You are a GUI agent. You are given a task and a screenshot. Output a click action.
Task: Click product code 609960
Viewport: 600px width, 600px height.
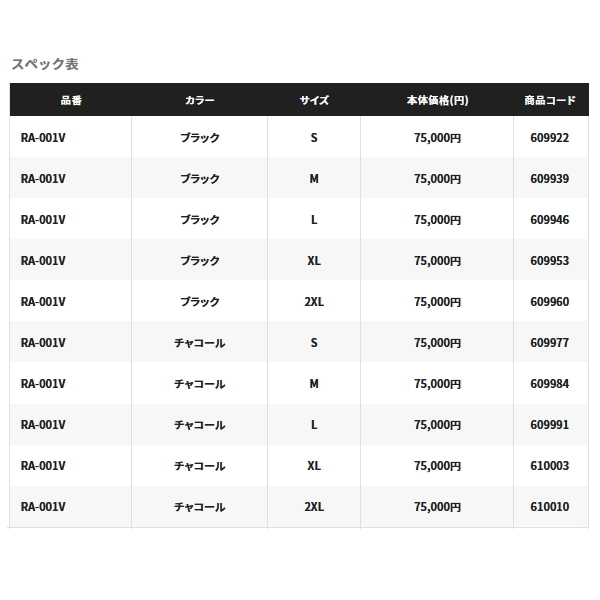coord(549,302)
